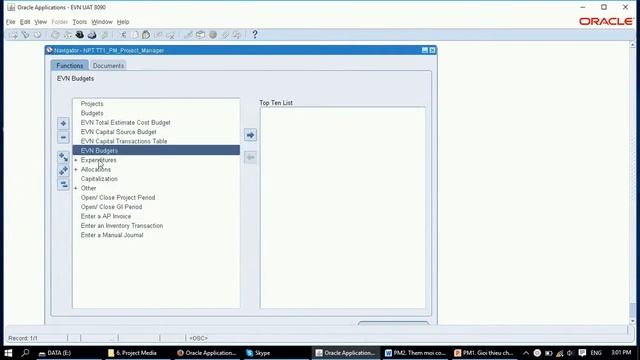Select EVN Total Estimate Cost Budget
Image resolution: width=640 pixels, height=360 pixels.
(x=125, y=123)
